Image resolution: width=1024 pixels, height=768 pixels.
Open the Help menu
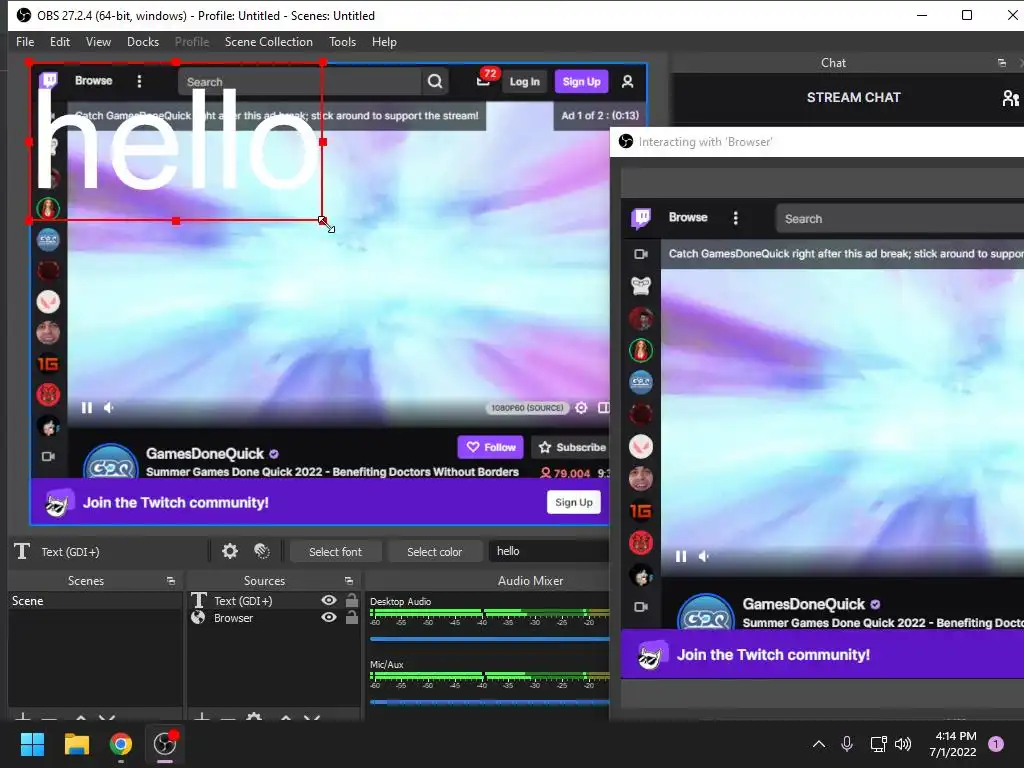385,42
